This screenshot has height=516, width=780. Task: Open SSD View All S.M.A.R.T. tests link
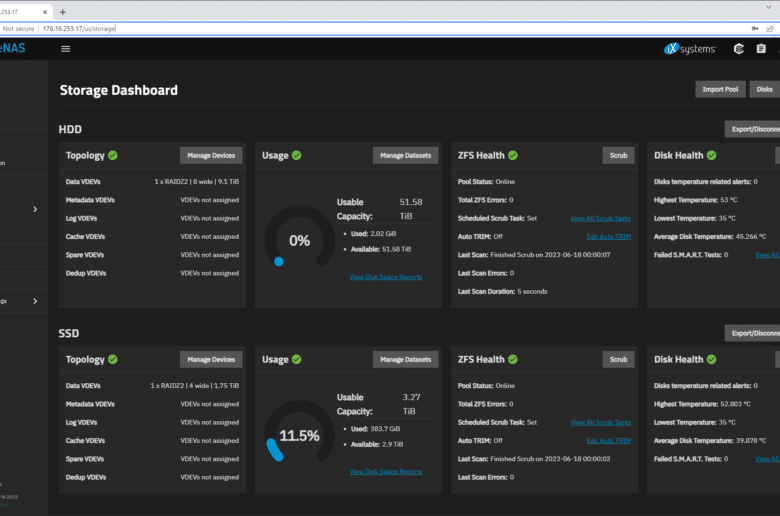767,459
